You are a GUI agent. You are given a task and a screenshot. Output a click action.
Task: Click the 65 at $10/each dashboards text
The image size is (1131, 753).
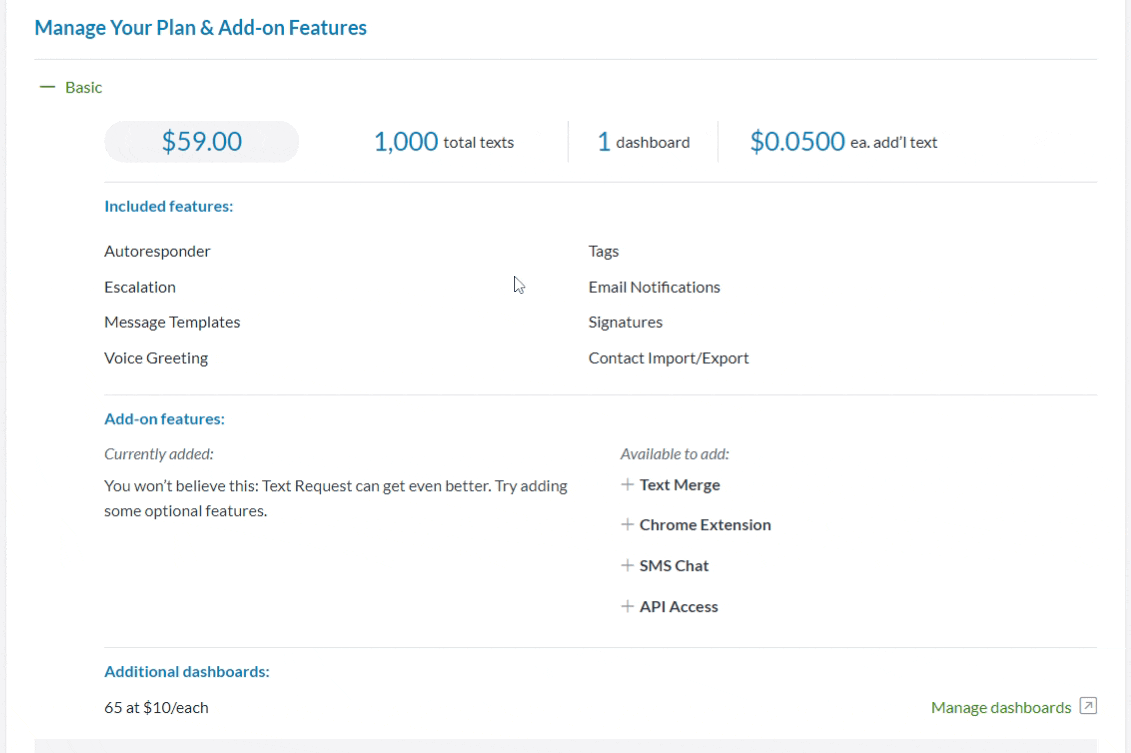pos(156,708)
